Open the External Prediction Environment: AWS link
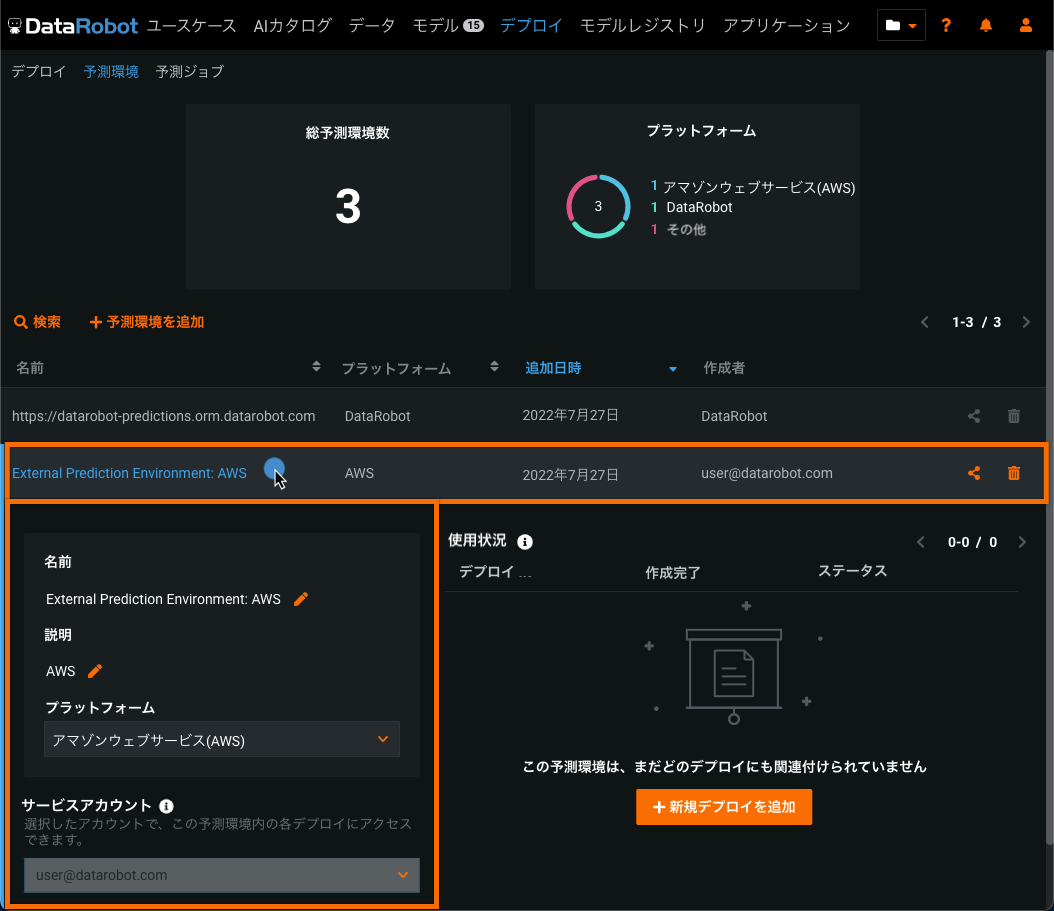The width and height of the screenshot is (1054, 911). pos(129,473)
